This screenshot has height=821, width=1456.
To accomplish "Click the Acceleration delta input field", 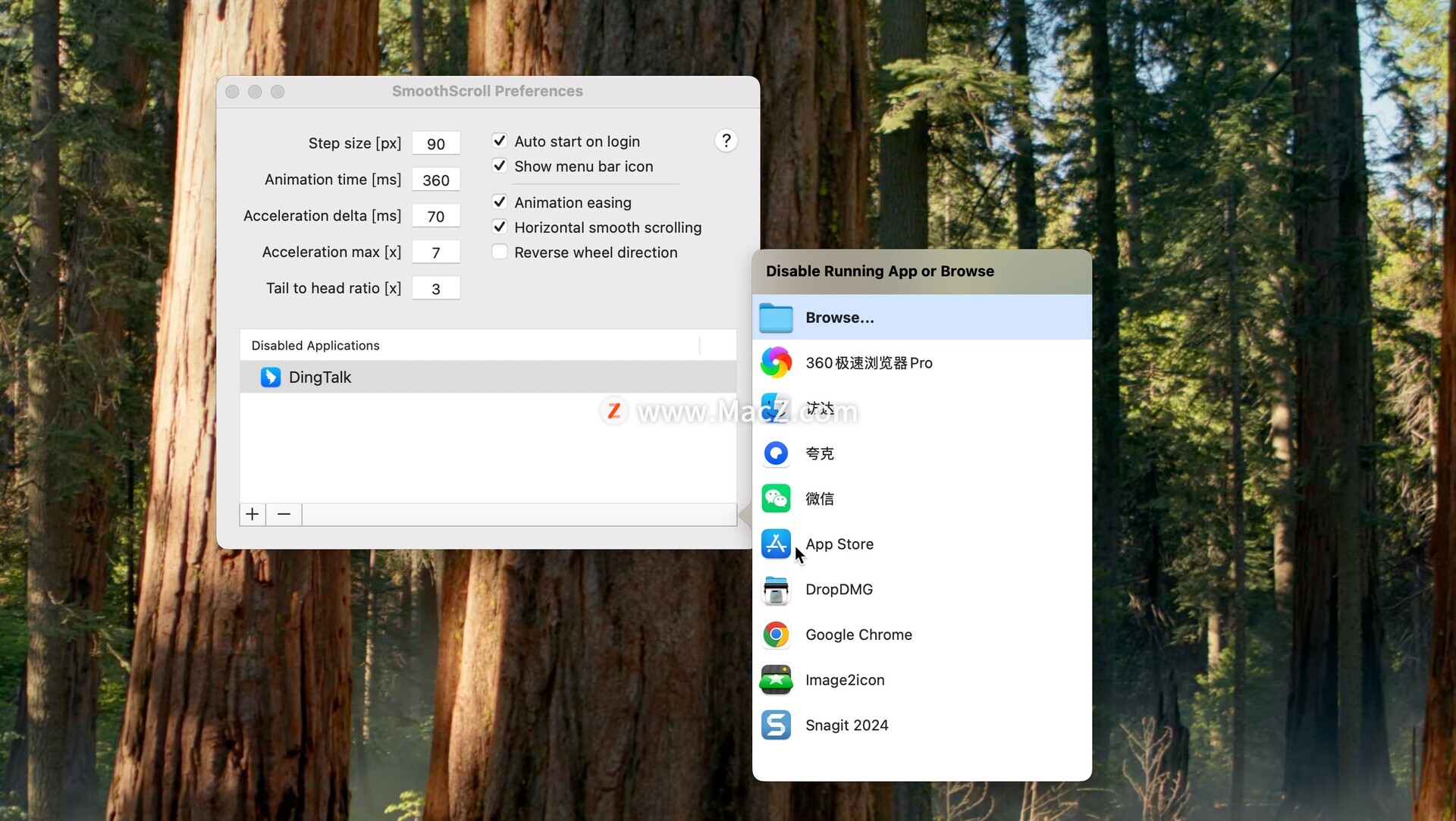I will (436, 216).
